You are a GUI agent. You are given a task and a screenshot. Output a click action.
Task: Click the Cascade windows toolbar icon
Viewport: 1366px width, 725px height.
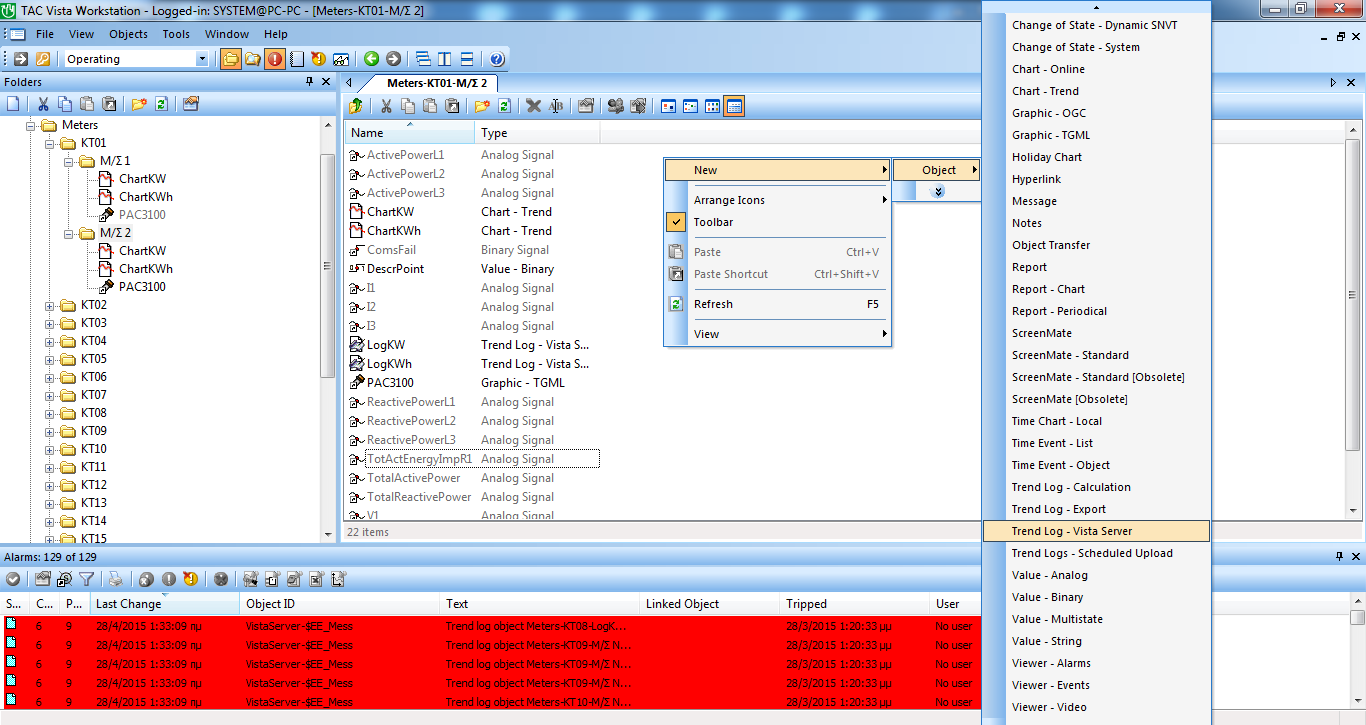[423, 59]
